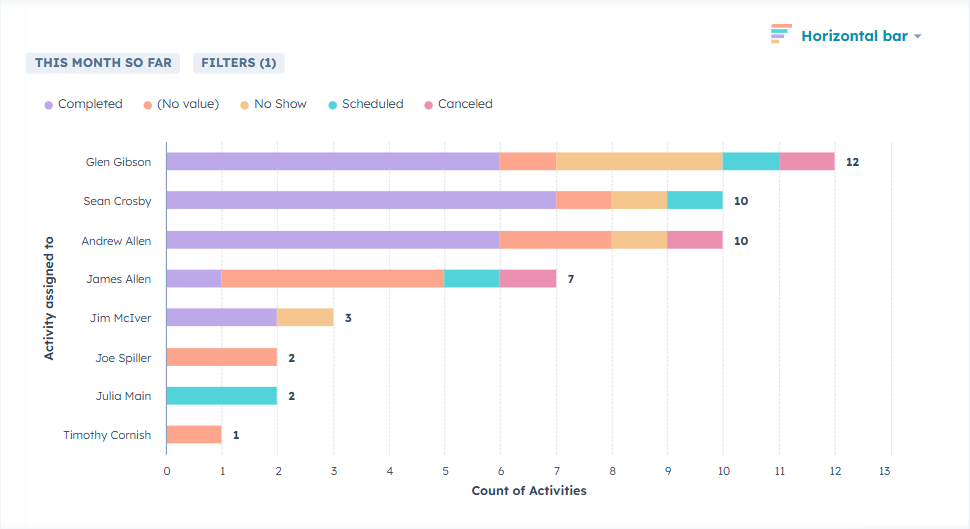Click Sean Crosby's Scheduled bar segment
This screenshot has width=970, height=529.
pyautogui.click(x=694, y=200)
